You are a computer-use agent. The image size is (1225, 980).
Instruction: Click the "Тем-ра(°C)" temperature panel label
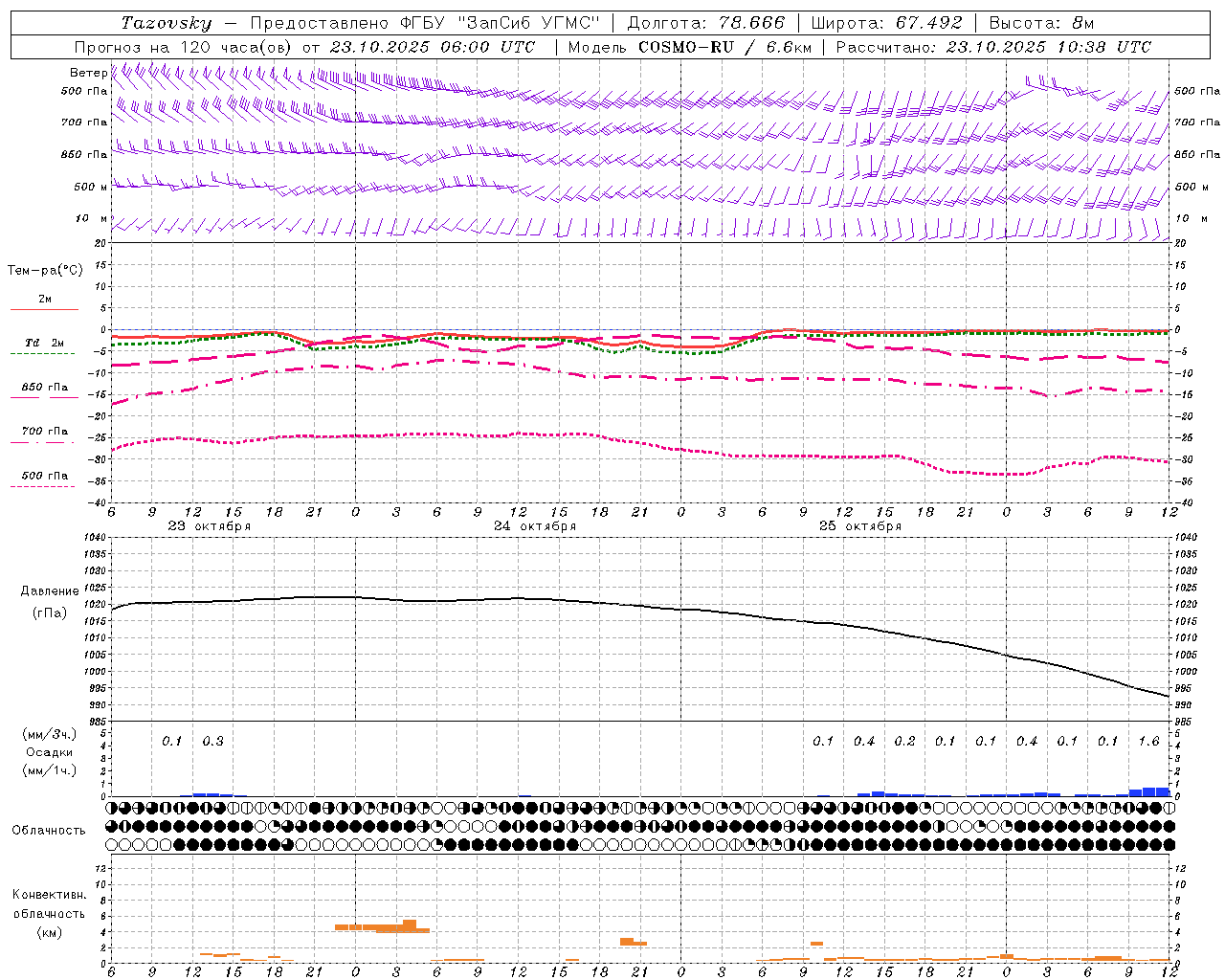45,271
